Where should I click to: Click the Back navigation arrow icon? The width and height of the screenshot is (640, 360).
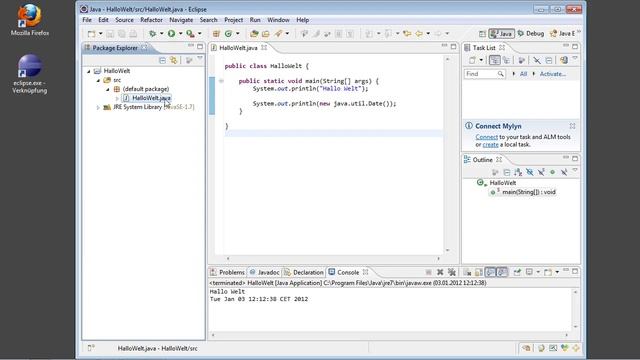(419, 34)
